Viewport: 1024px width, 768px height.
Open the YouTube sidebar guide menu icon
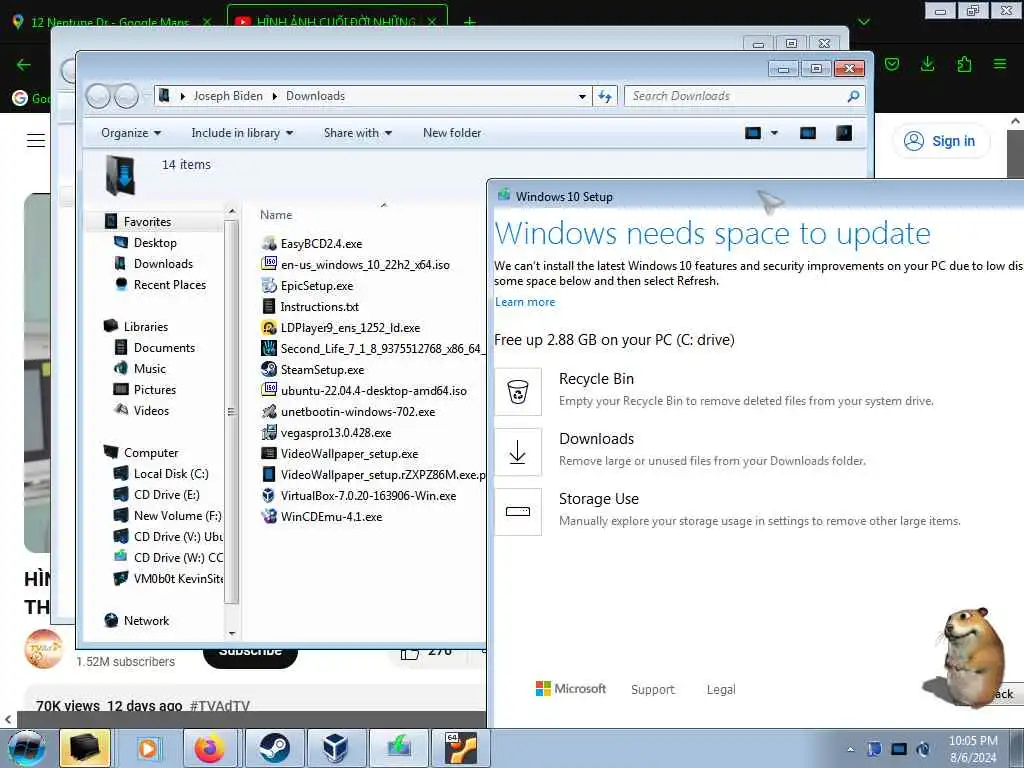click(36, 140)
